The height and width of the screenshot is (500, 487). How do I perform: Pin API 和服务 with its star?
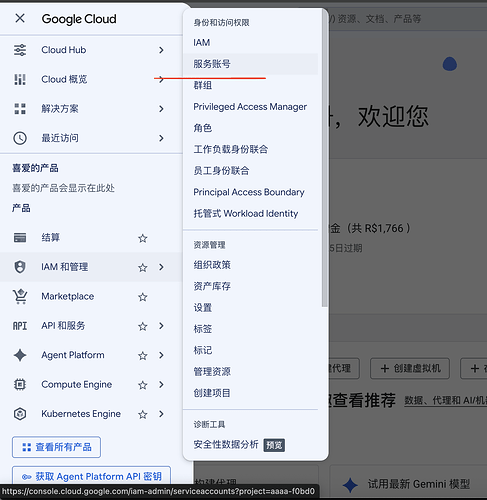[143, 326]
